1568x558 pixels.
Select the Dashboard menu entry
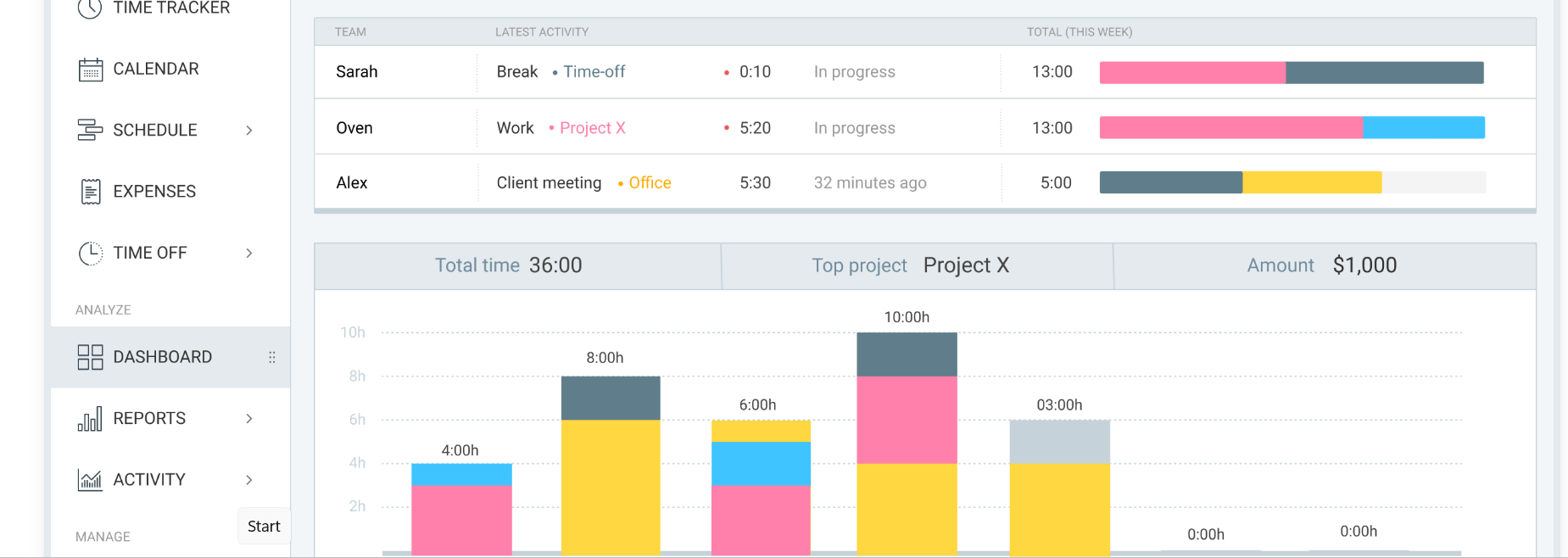162,357
